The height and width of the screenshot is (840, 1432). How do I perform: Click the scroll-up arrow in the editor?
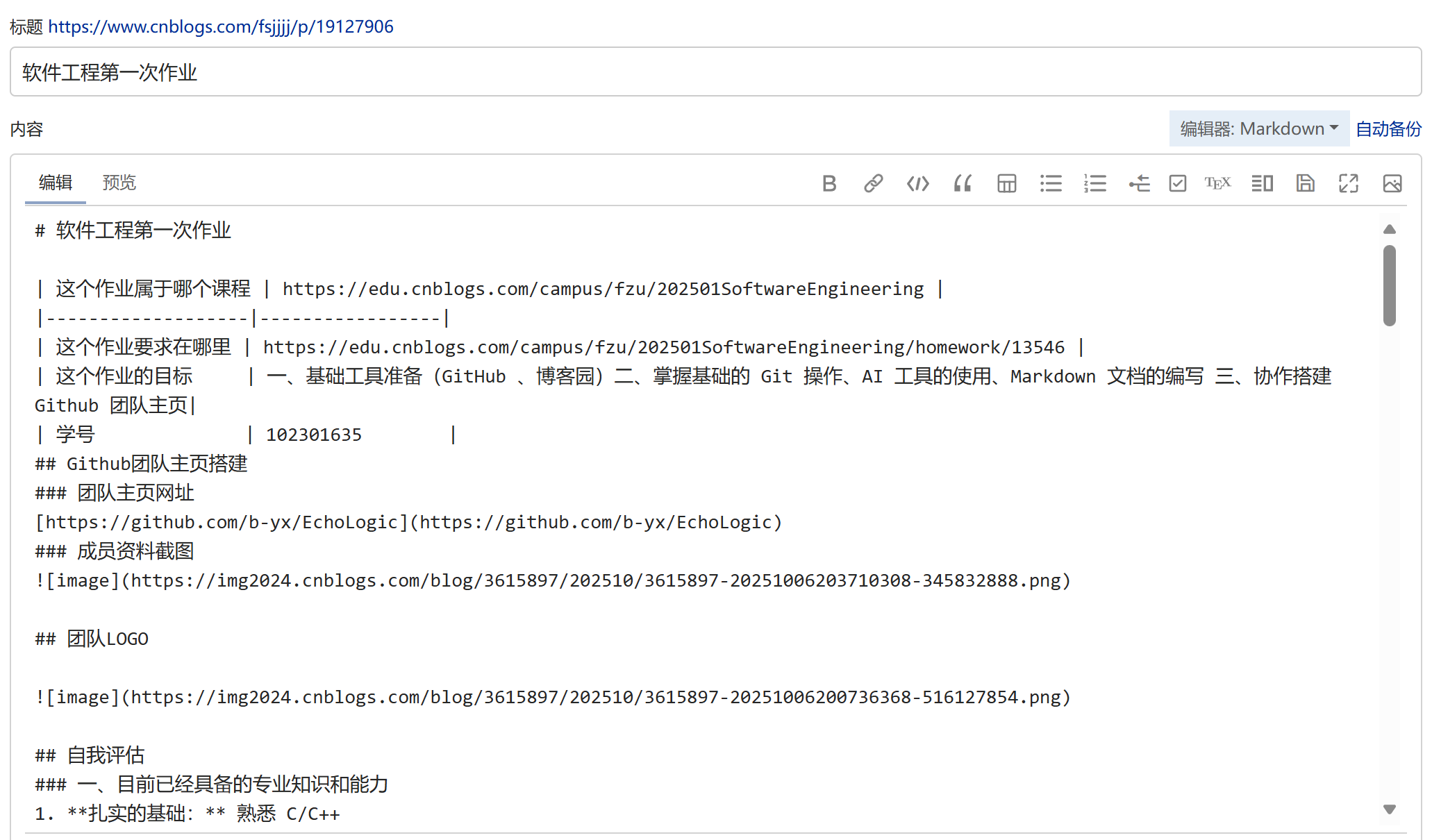(x=1390, y=229)
